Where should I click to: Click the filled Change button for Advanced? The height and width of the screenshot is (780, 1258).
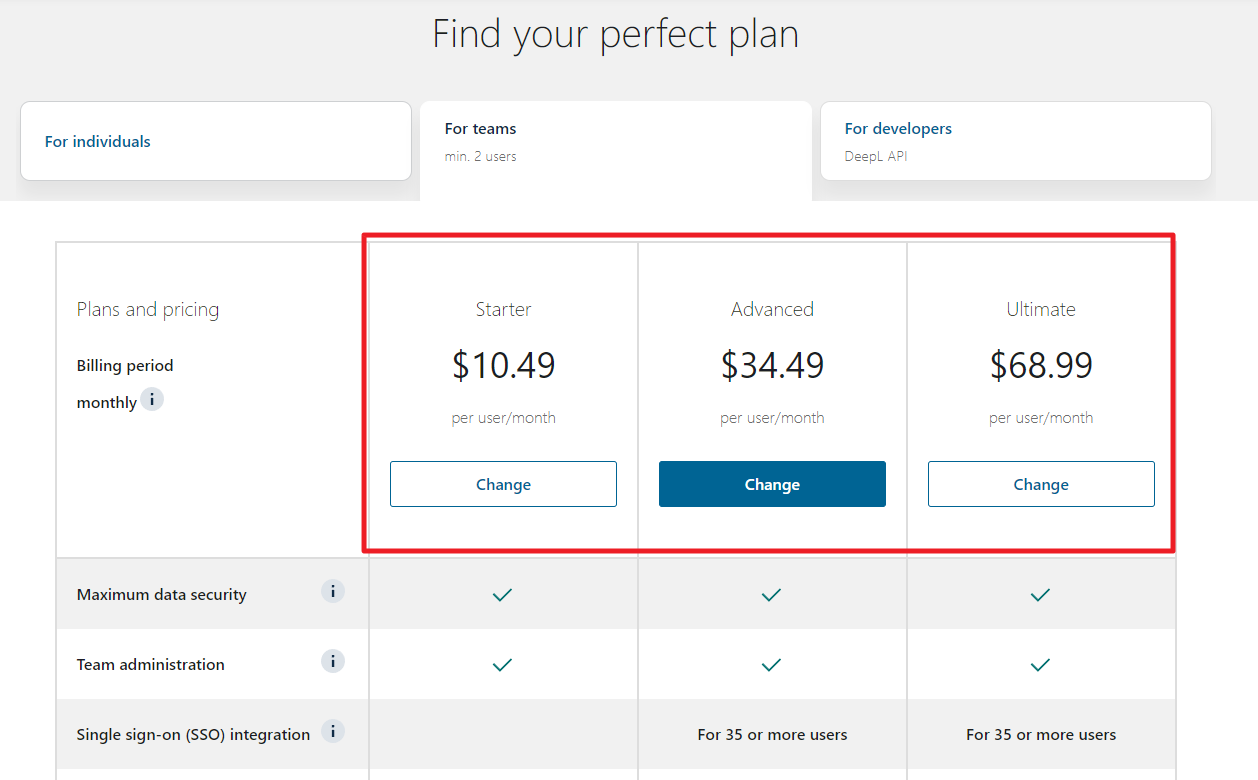(x=772, y=484)
